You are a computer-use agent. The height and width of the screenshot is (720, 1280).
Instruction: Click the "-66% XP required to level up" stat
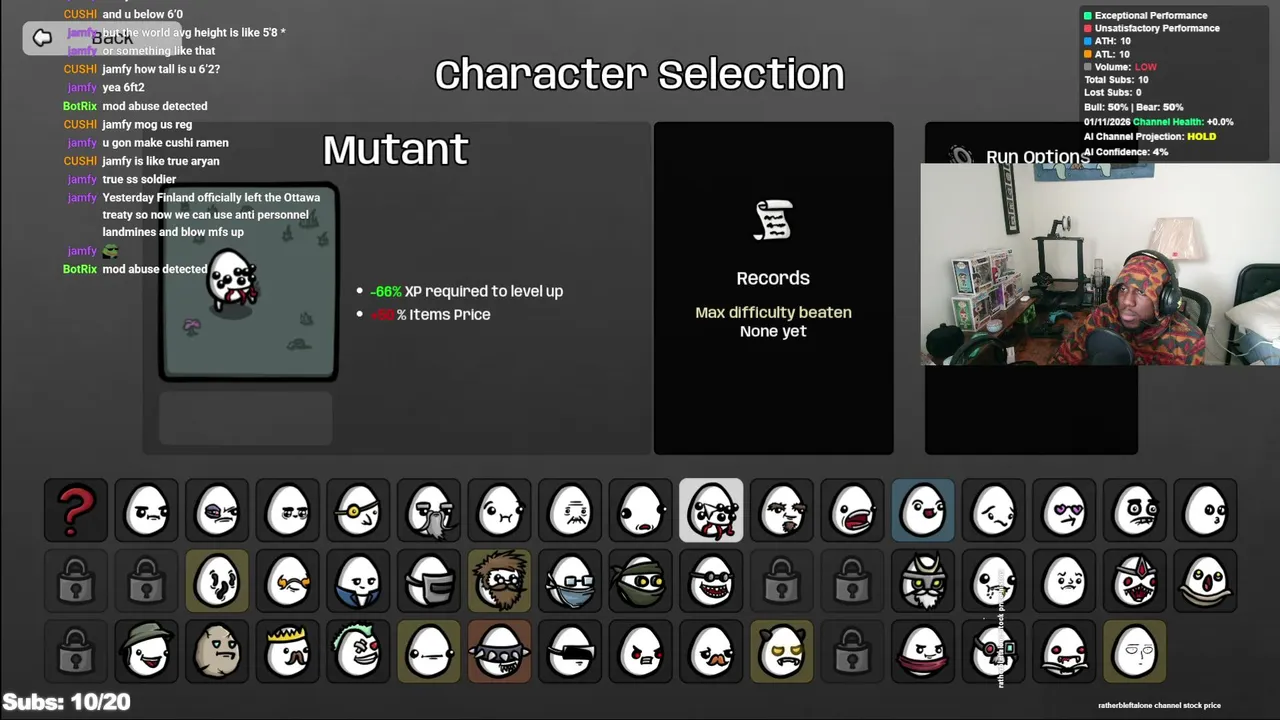[x=466, y=291]
